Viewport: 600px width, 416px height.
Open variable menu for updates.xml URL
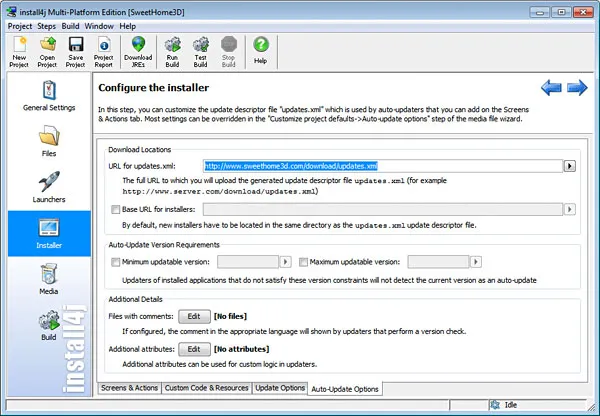click(x=569, y=166)
